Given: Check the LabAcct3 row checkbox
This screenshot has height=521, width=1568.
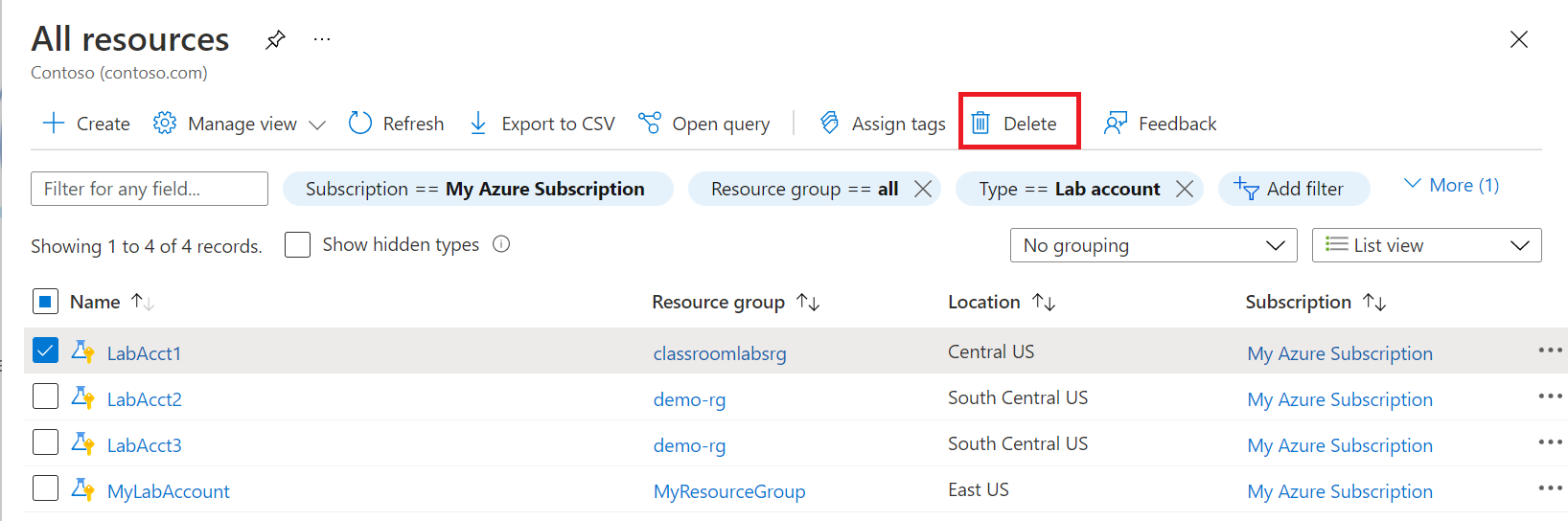Looking at the screenshot, I should point(45,442).
